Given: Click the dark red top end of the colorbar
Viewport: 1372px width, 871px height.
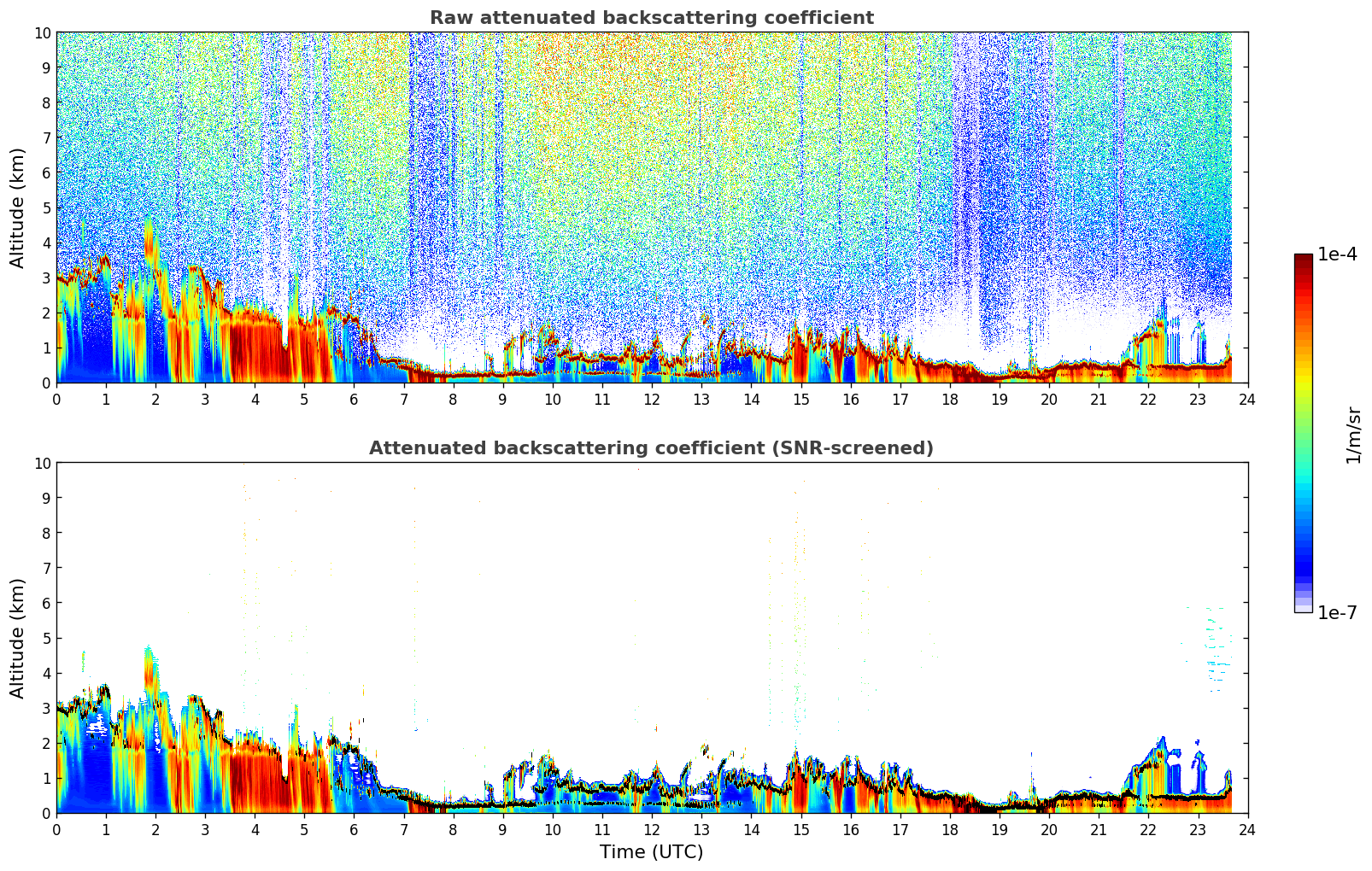Looking at the screenshot, I should pyautogui.click(x=1303, y=259).
